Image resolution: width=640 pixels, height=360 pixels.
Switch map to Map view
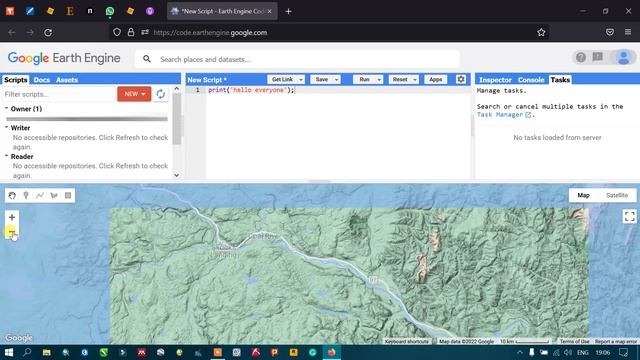(583, 196)
